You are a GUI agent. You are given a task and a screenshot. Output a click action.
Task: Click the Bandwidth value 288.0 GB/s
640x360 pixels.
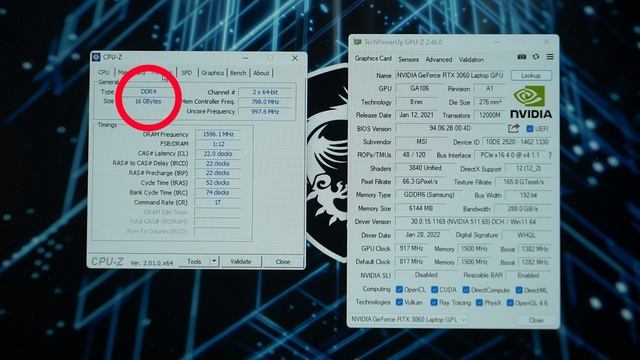(x=523, y=209)
